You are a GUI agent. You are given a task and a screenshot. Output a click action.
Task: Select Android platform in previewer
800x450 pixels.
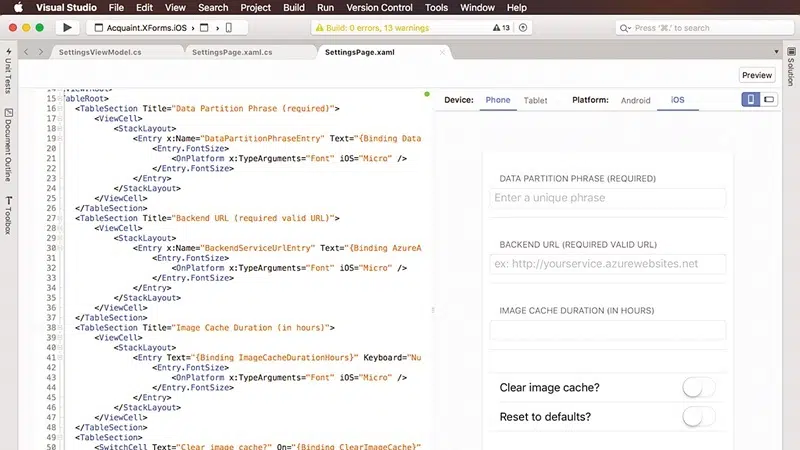click(x=635, y=101)
